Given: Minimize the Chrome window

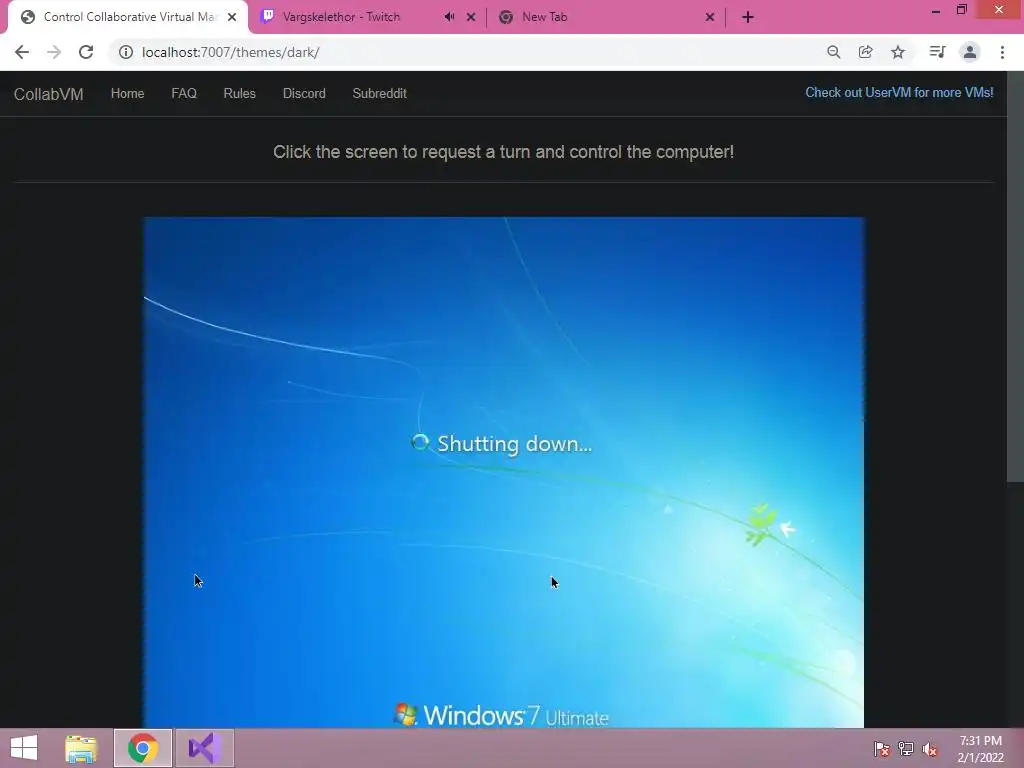Looking at the screenshot, I should pos(935,10).
